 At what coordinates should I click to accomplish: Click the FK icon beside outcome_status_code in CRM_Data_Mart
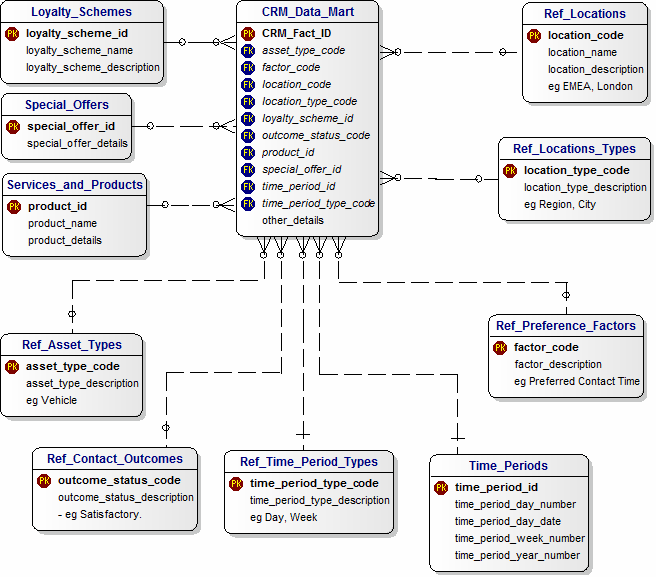click(x=248, y=136)
